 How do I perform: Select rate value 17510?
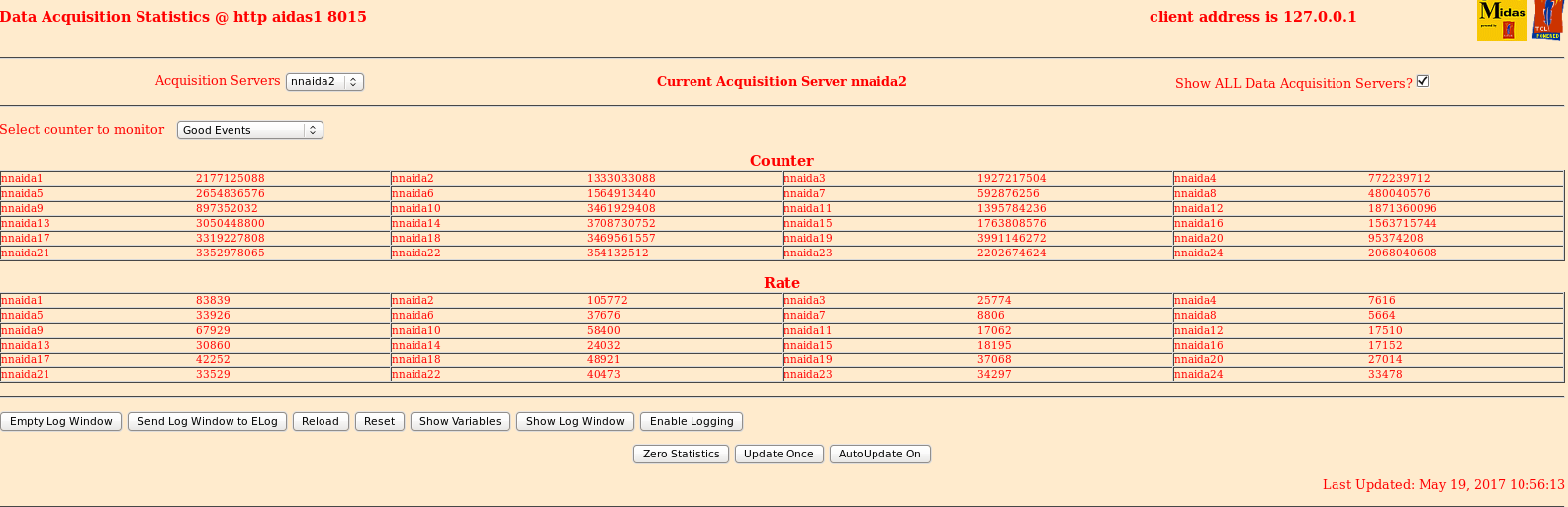click(x=1385, y=331)
